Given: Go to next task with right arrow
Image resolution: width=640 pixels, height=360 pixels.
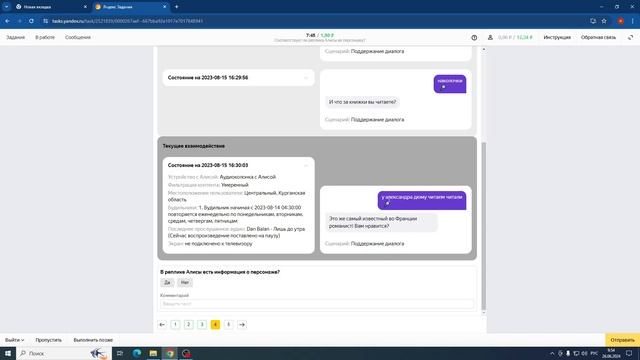Looking at the screenshot, I should (x=242, y=324).
